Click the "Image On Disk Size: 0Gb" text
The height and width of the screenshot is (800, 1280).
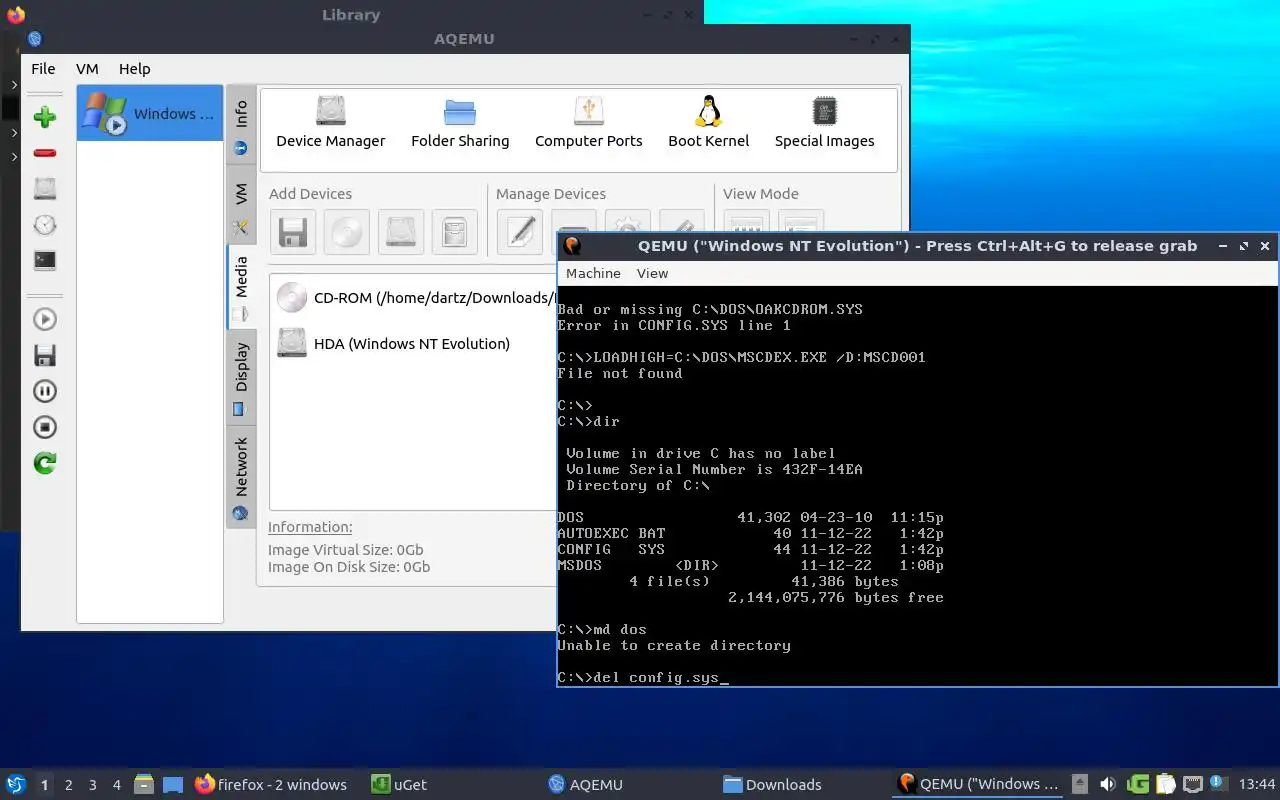pyautogui.click(x=349, y=567)
